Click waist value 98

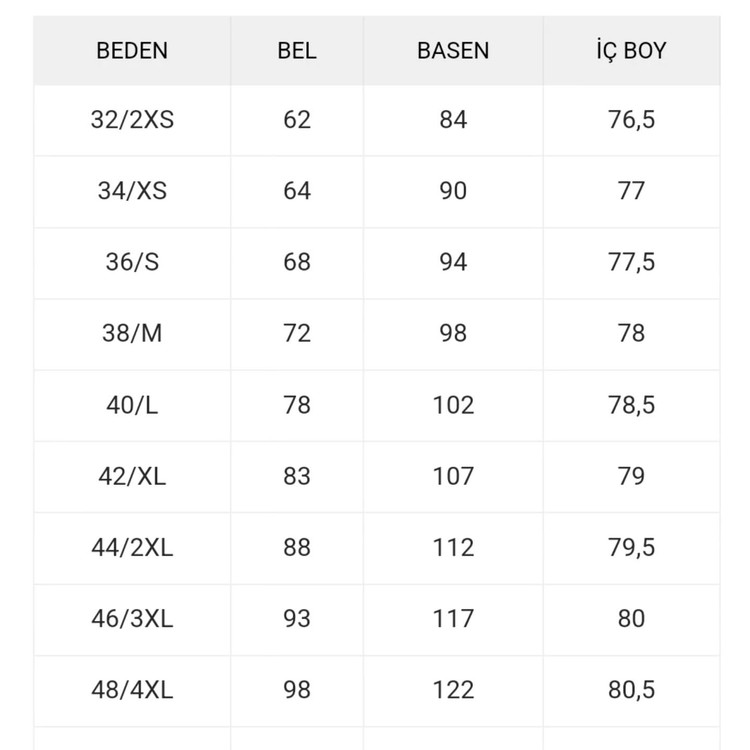click(297, 690)
